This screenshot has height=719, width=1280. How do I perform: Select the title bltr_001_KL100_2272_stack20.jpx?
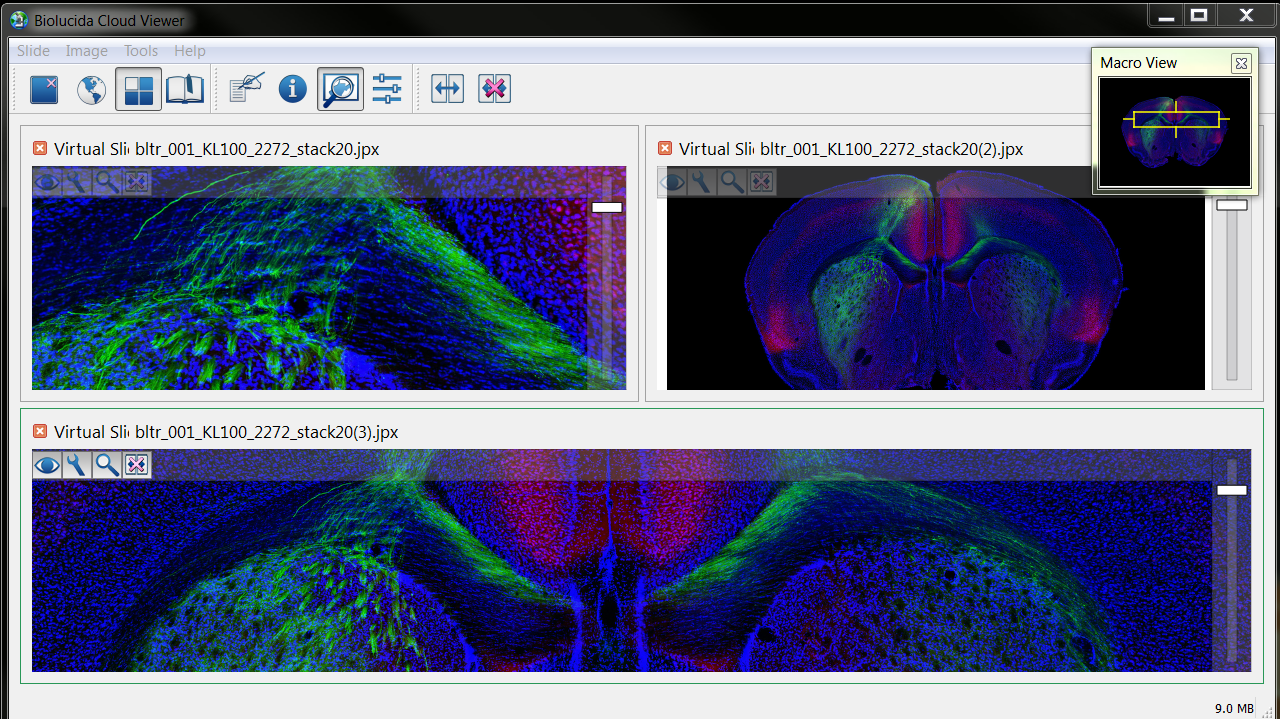pyautogui.click(x=257, y=149)
